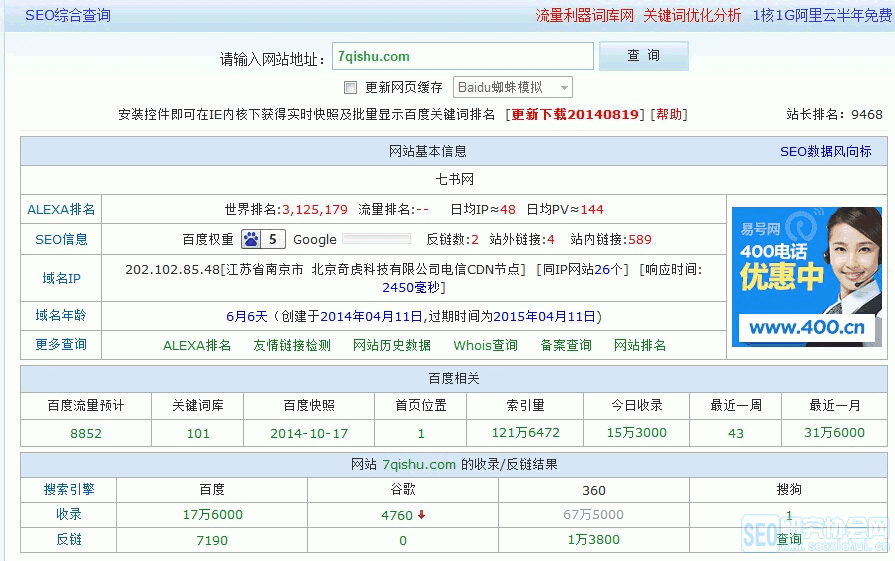Open the Whois查询 link
This screenshot has width=895, height=561.
485,345
